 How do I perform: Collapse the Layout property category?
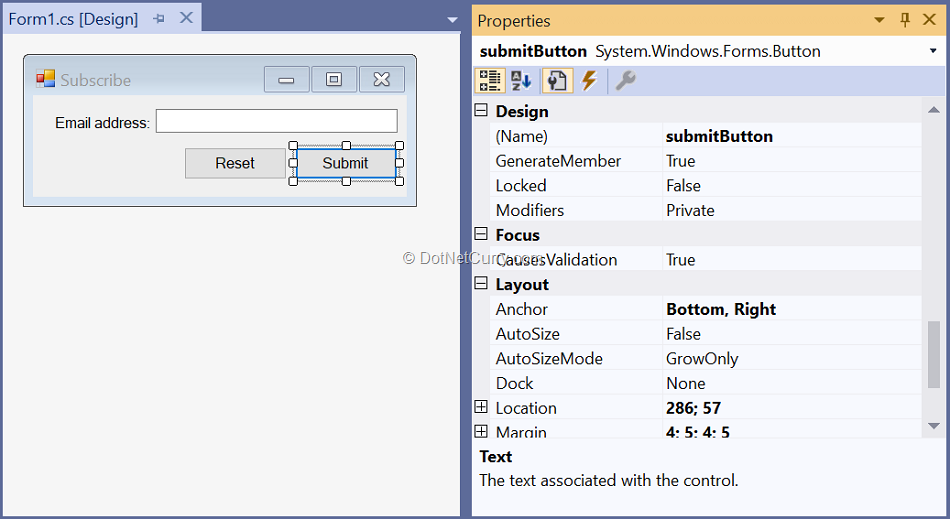(481, 284)
